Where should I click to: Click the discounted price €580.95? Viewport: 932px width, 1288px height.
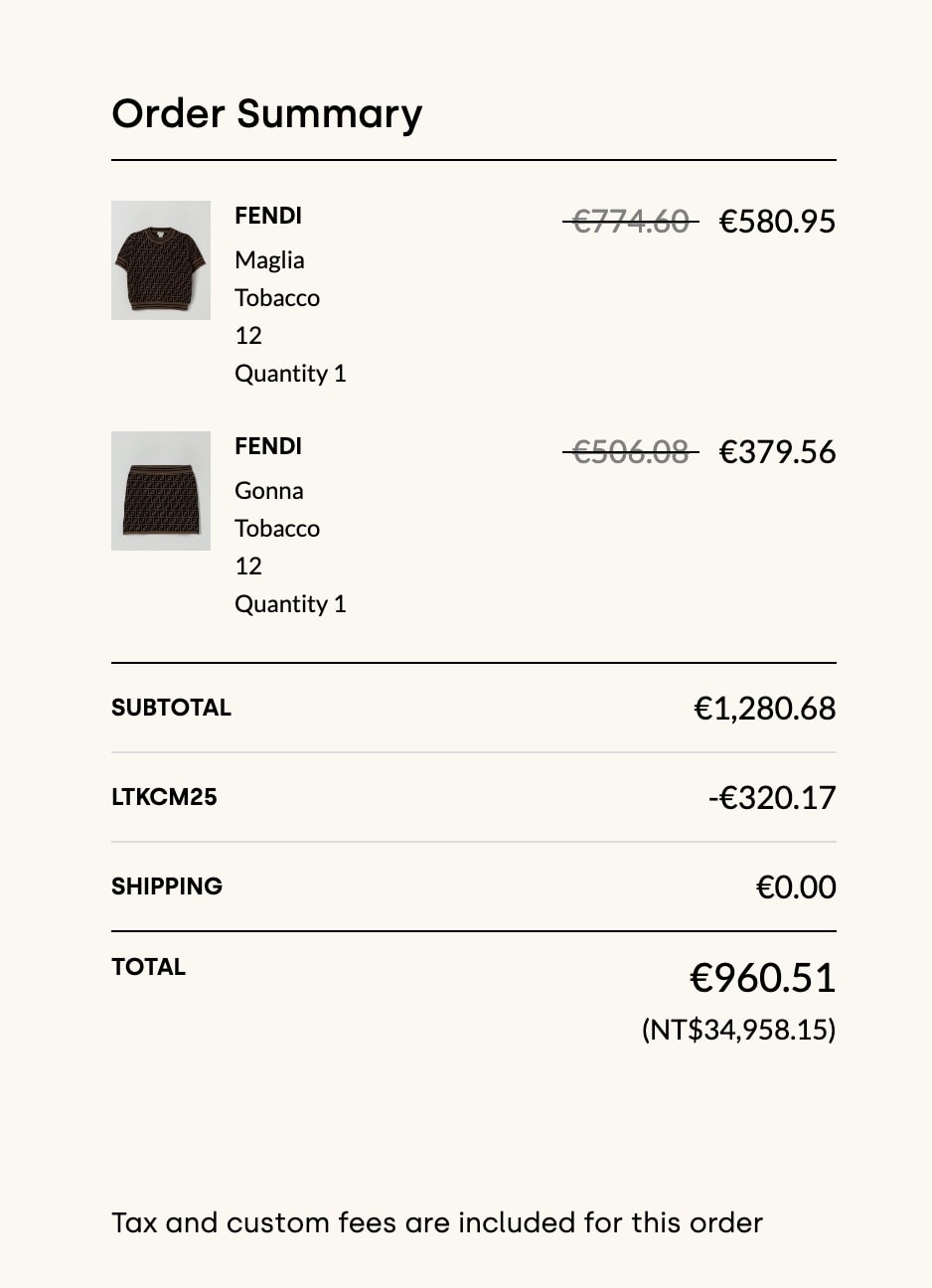coord(777,221)
